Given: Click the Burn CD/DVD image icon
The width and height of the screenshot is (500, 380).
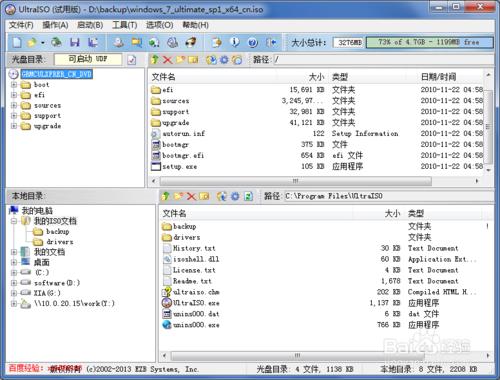Looking at the screenshot, I should 190,42.
